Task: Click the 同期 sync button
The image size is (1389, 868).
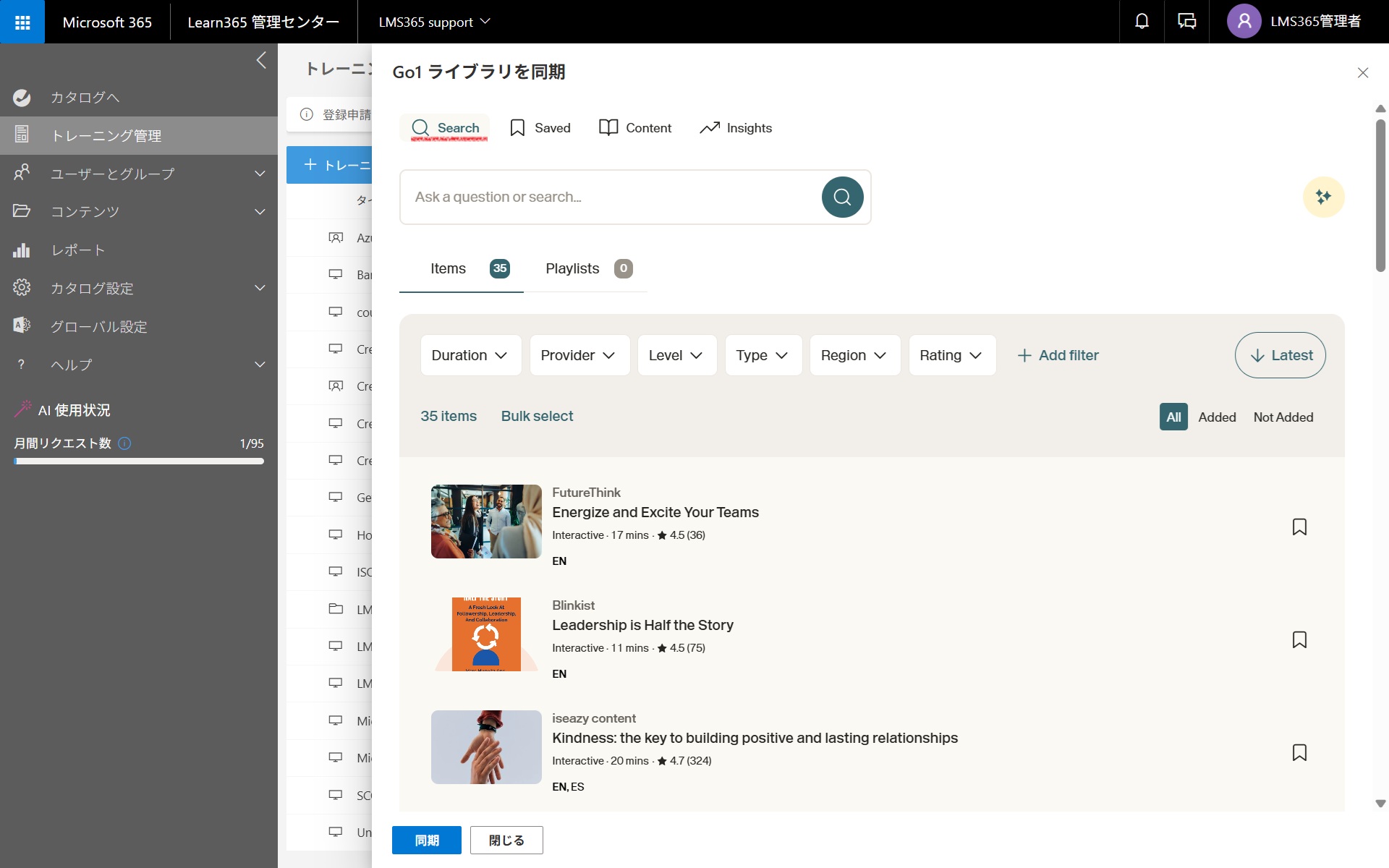Action: click(427, 840)
